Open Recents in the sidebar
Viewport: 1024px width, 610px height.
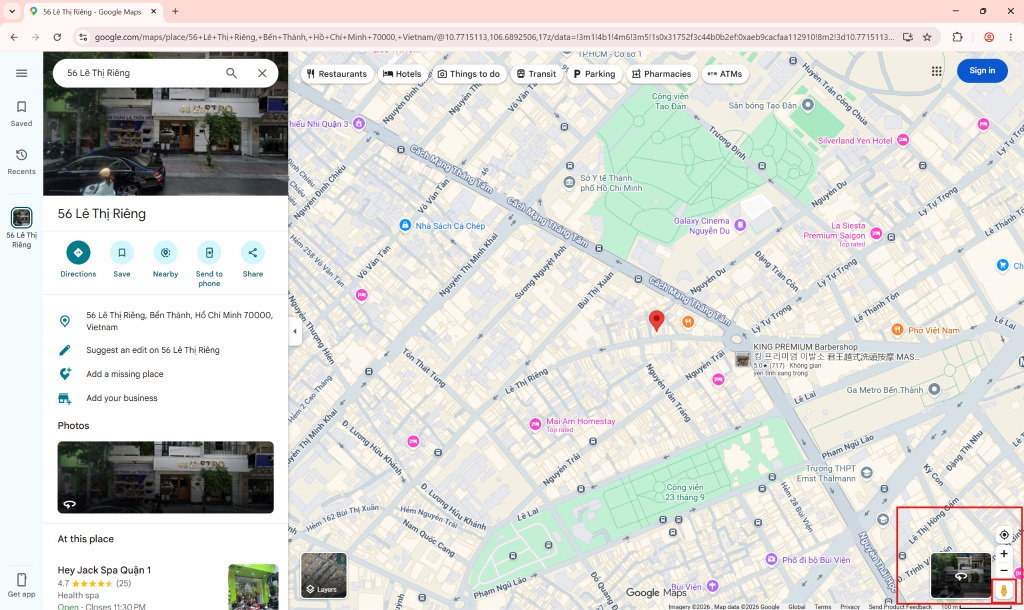22,161
